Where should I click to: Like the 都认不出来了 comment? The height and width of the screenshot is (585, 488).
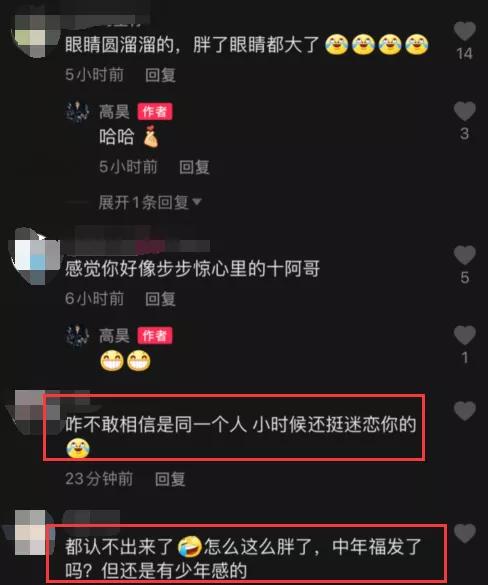[464, 534]
